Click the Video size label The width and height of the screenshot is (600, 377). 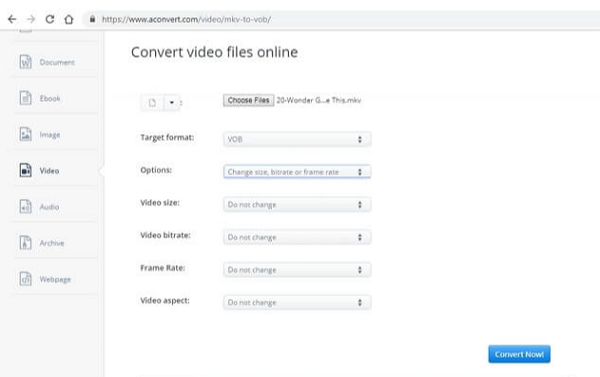(x=160, y=203)
